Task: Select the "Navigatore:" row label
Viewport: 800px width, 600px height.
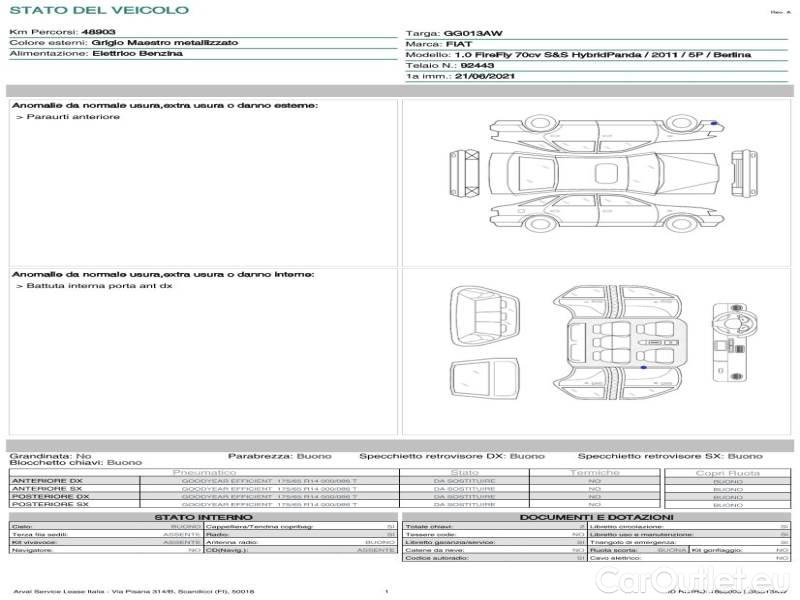Action: point(30,551)
